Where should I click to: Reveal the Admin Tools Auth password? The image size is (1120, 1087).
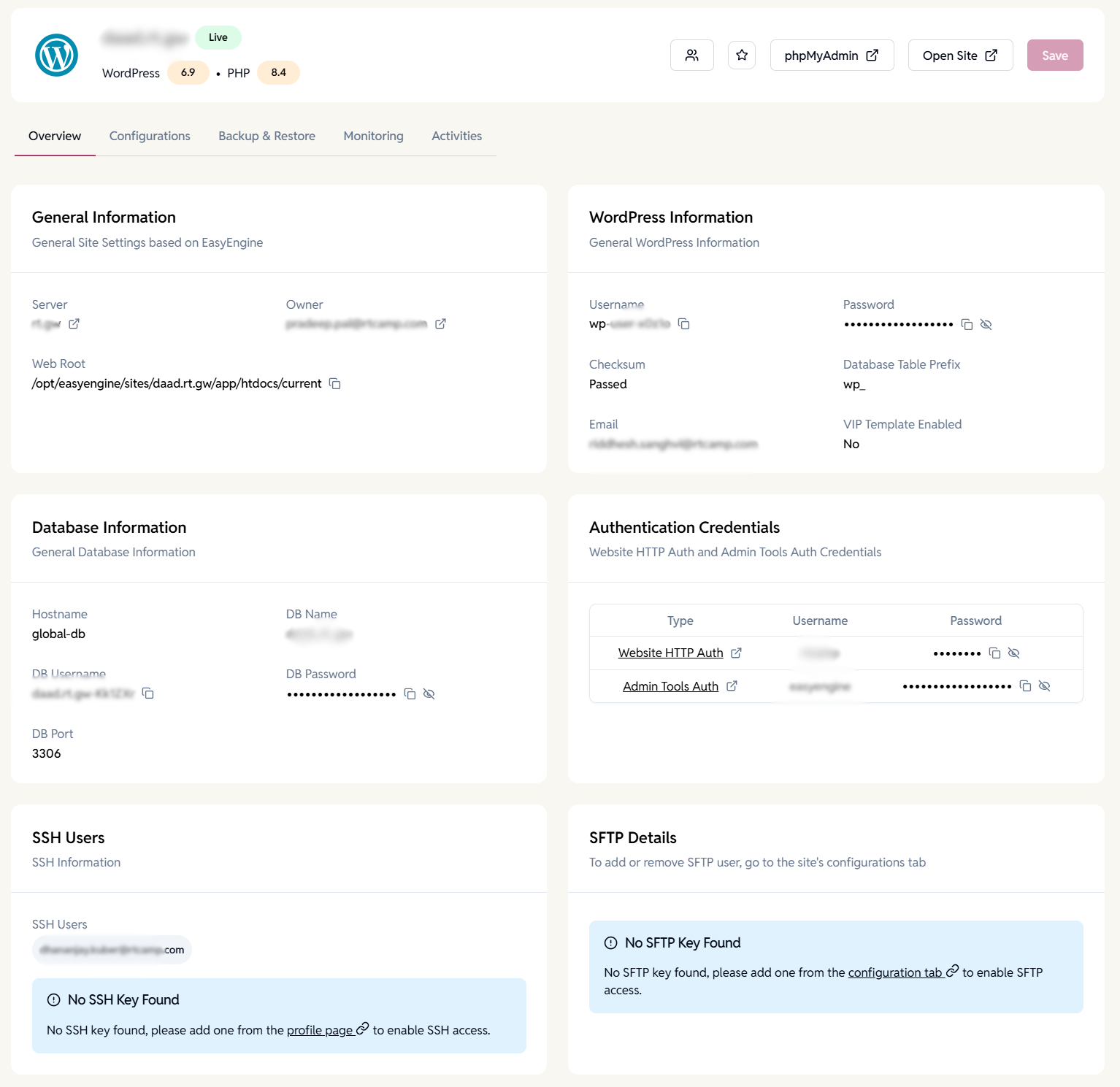point(1044,686)
